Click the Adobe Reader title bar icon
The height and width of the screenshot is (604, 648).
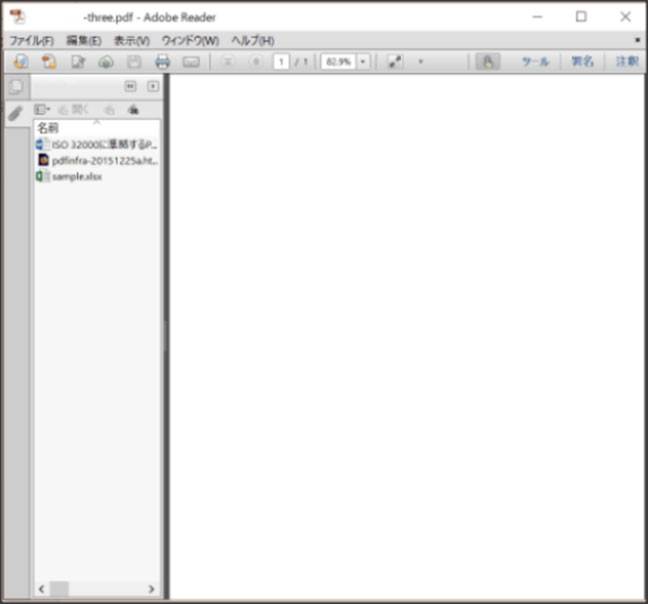18,17
